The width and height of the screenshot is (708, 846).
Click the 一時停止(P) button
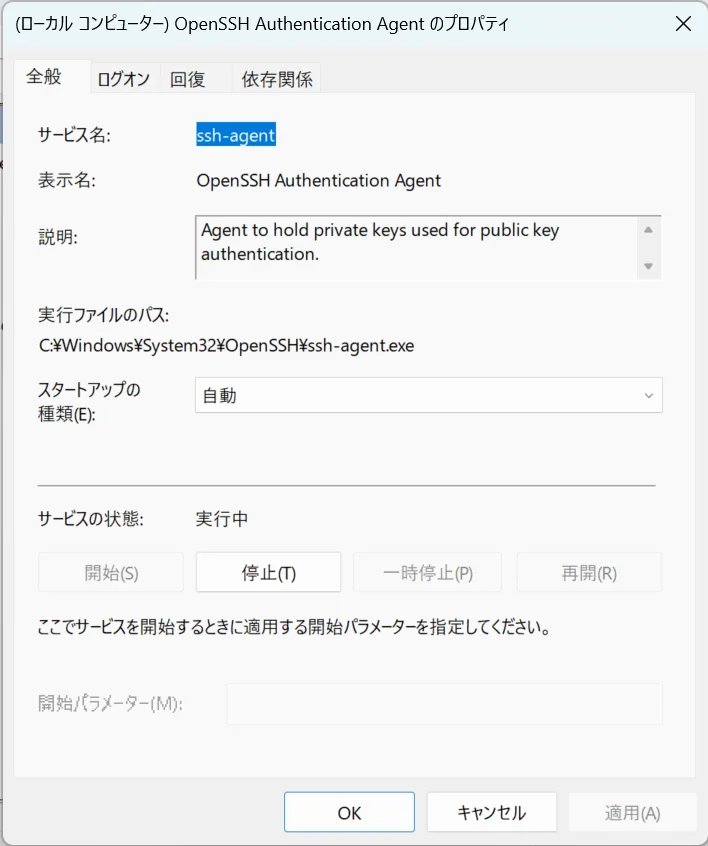click(427, 572)
